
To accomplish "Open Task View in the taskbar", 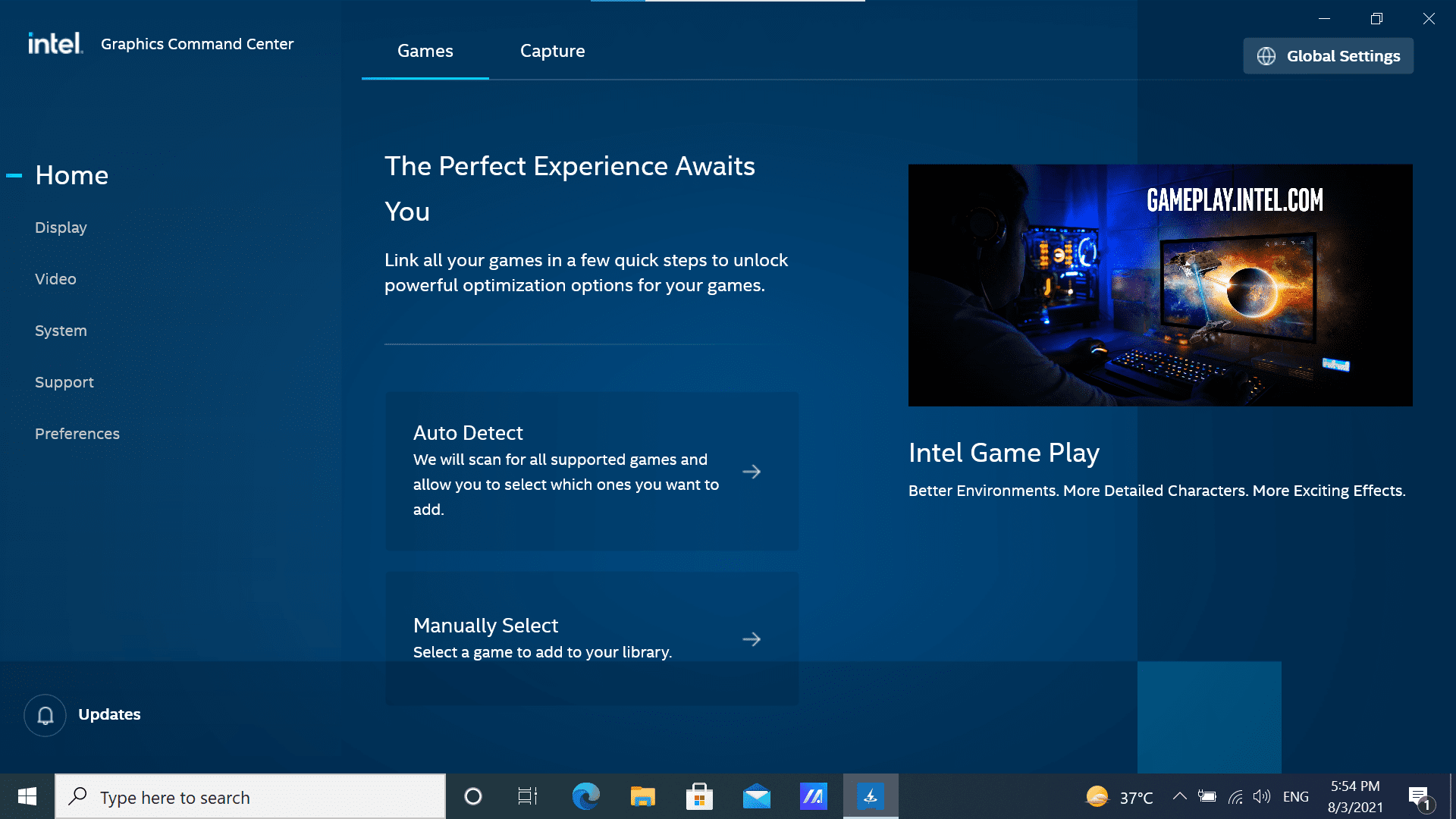I will click(528, 796).
